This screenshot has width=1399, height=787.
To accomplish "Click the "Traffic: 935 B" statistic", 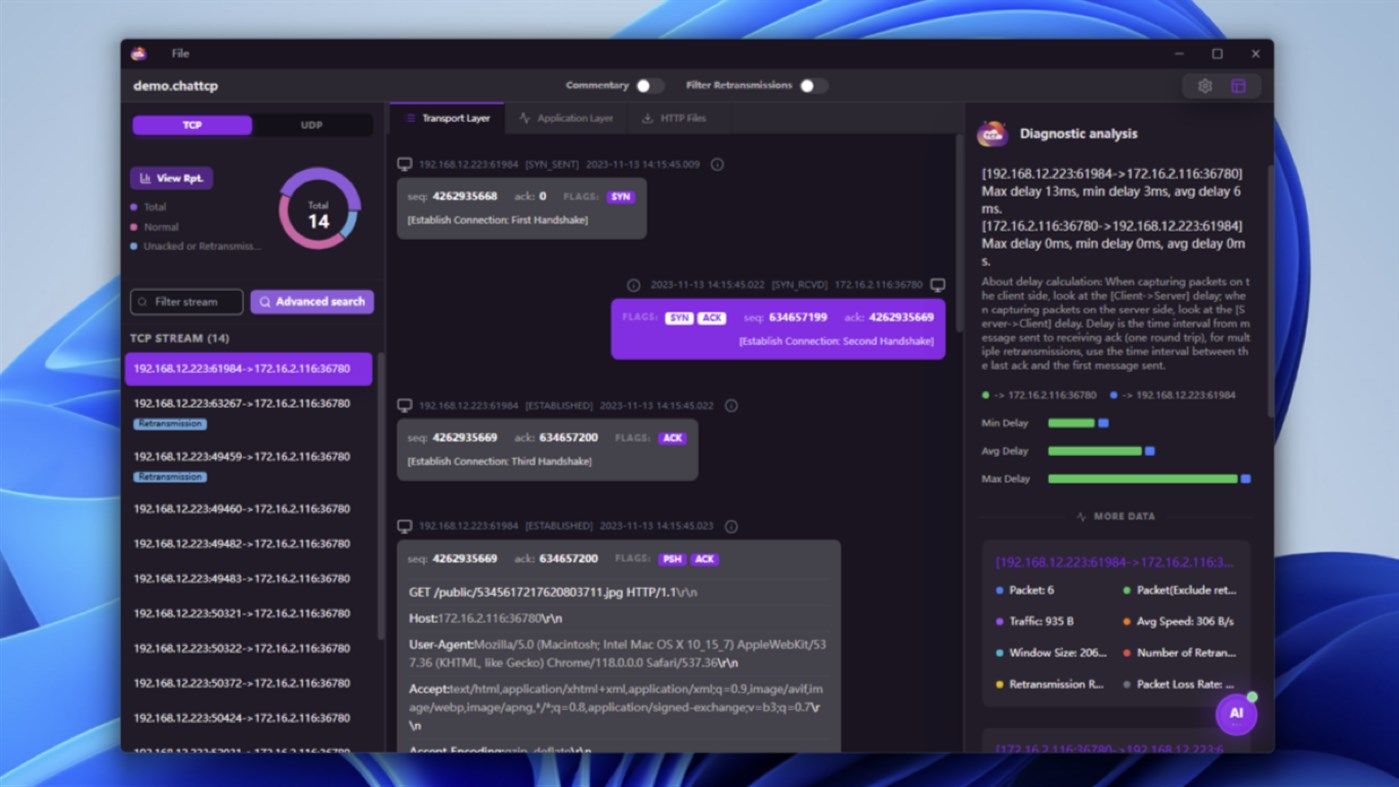I will pyautogui.click(x=1034, y=621).
